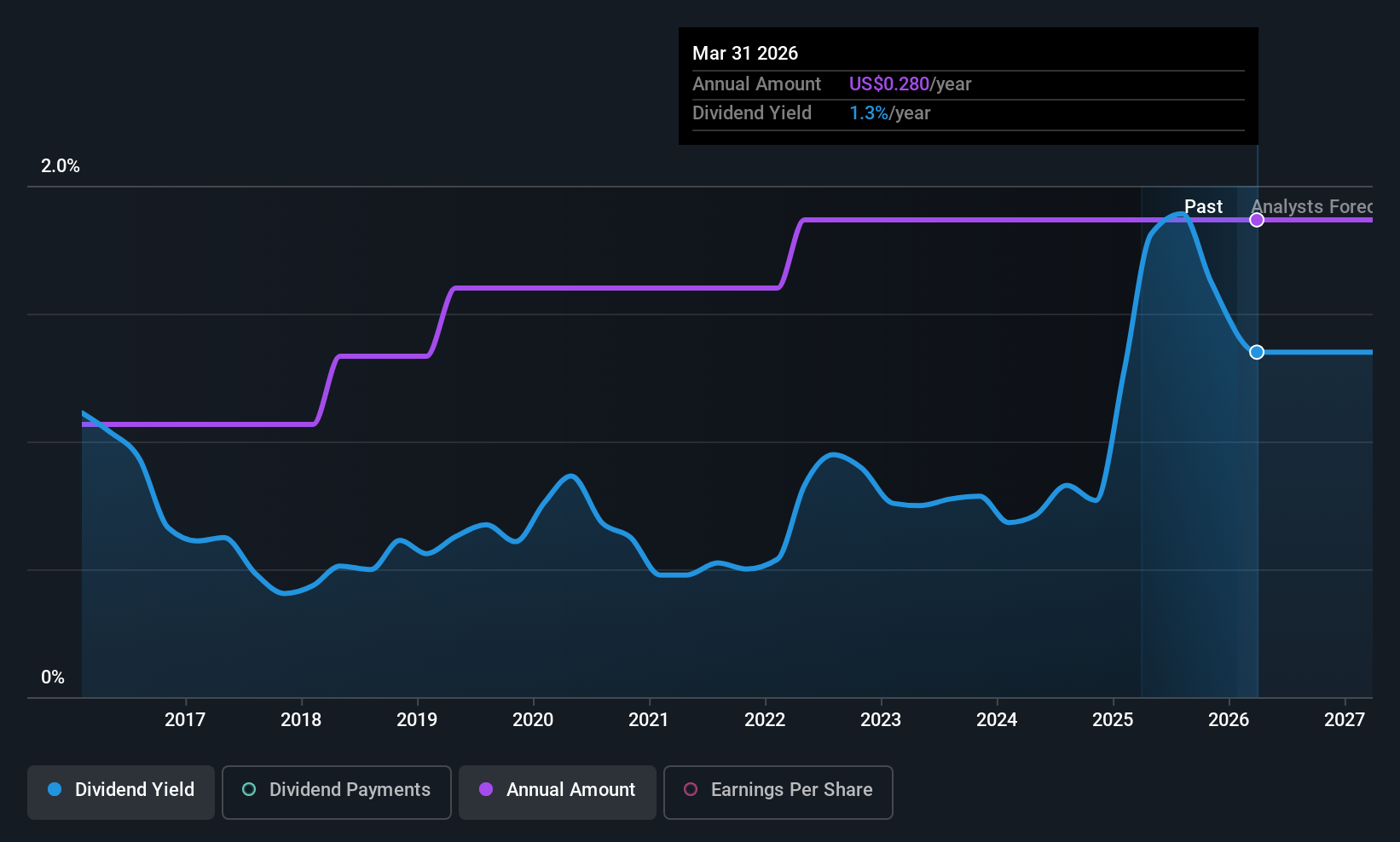Select the blue dividend yield data point marker
The width and height of the screenshot is (1400, 842).
coord(1257,352)
